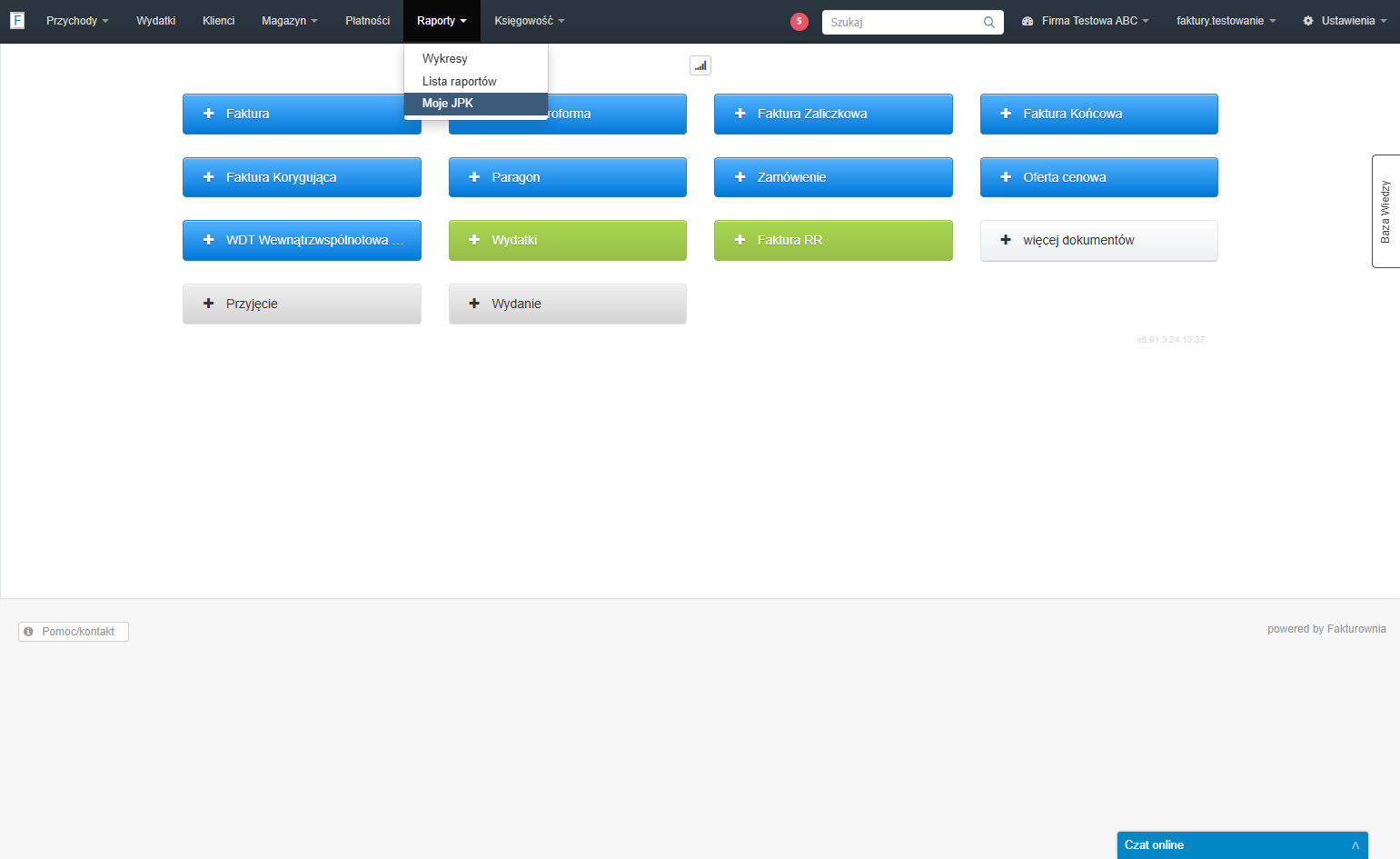The image size is (1400, 859).
Task: Click the plus icon on Faktura RR
Action: click(x=740, y=240)
